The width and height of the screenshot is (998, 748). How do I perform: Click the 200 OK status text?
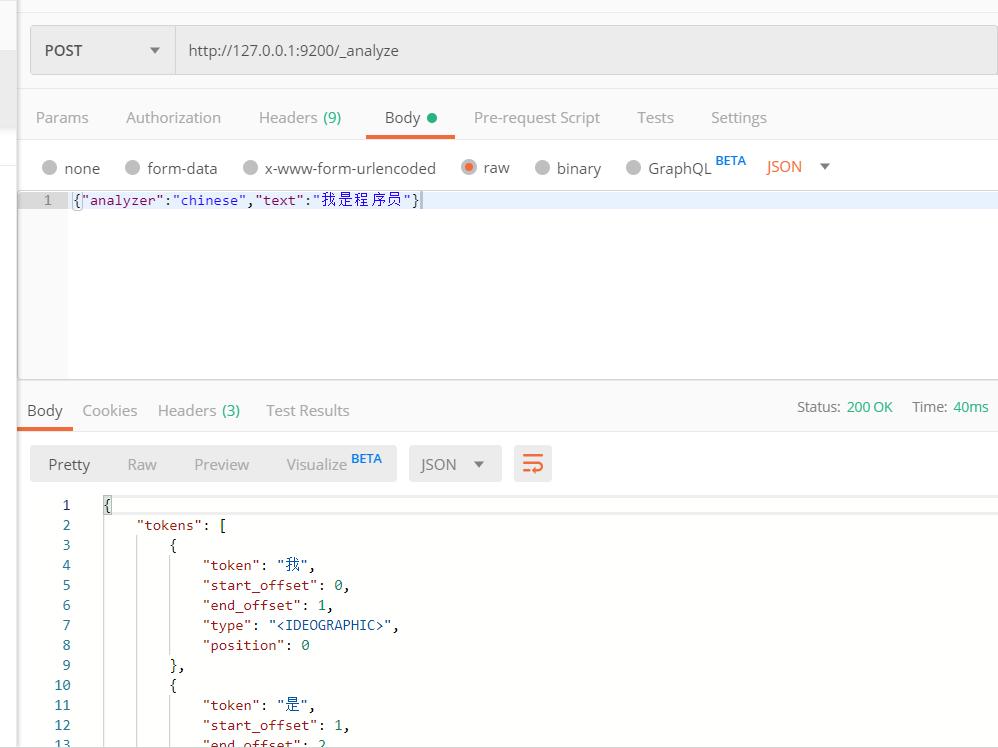click(x=869, y=407)
